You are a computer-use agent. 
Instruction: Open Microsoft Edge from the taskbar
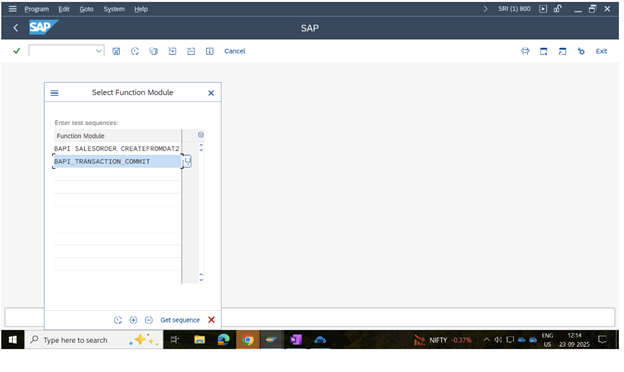tap(224, 340)
